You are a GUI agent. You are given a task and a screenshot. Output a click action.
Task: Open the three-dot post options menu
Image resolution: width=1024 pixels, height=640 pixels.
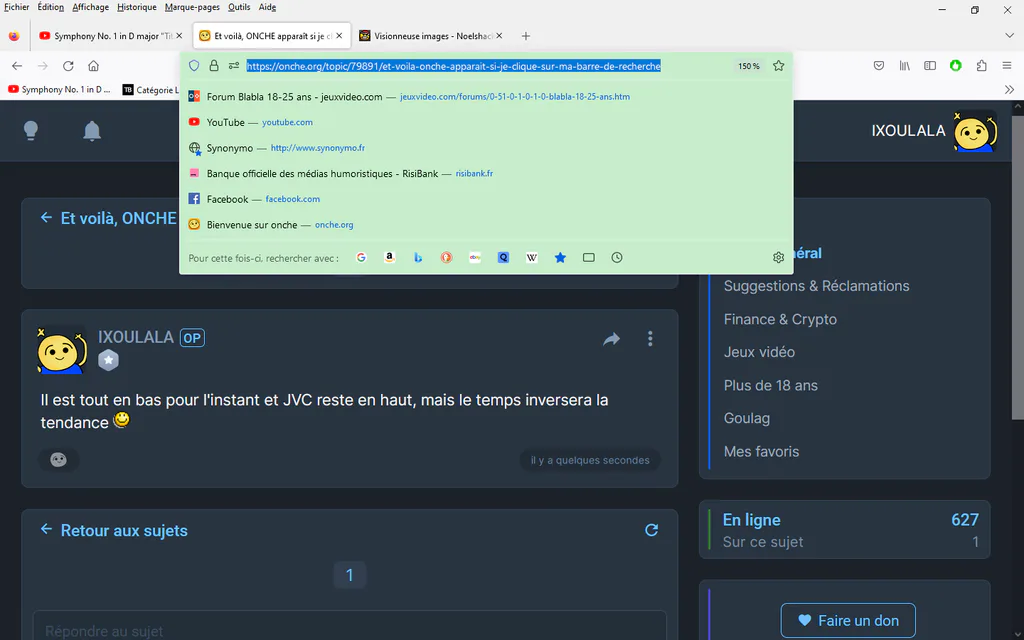coord(650,338)
